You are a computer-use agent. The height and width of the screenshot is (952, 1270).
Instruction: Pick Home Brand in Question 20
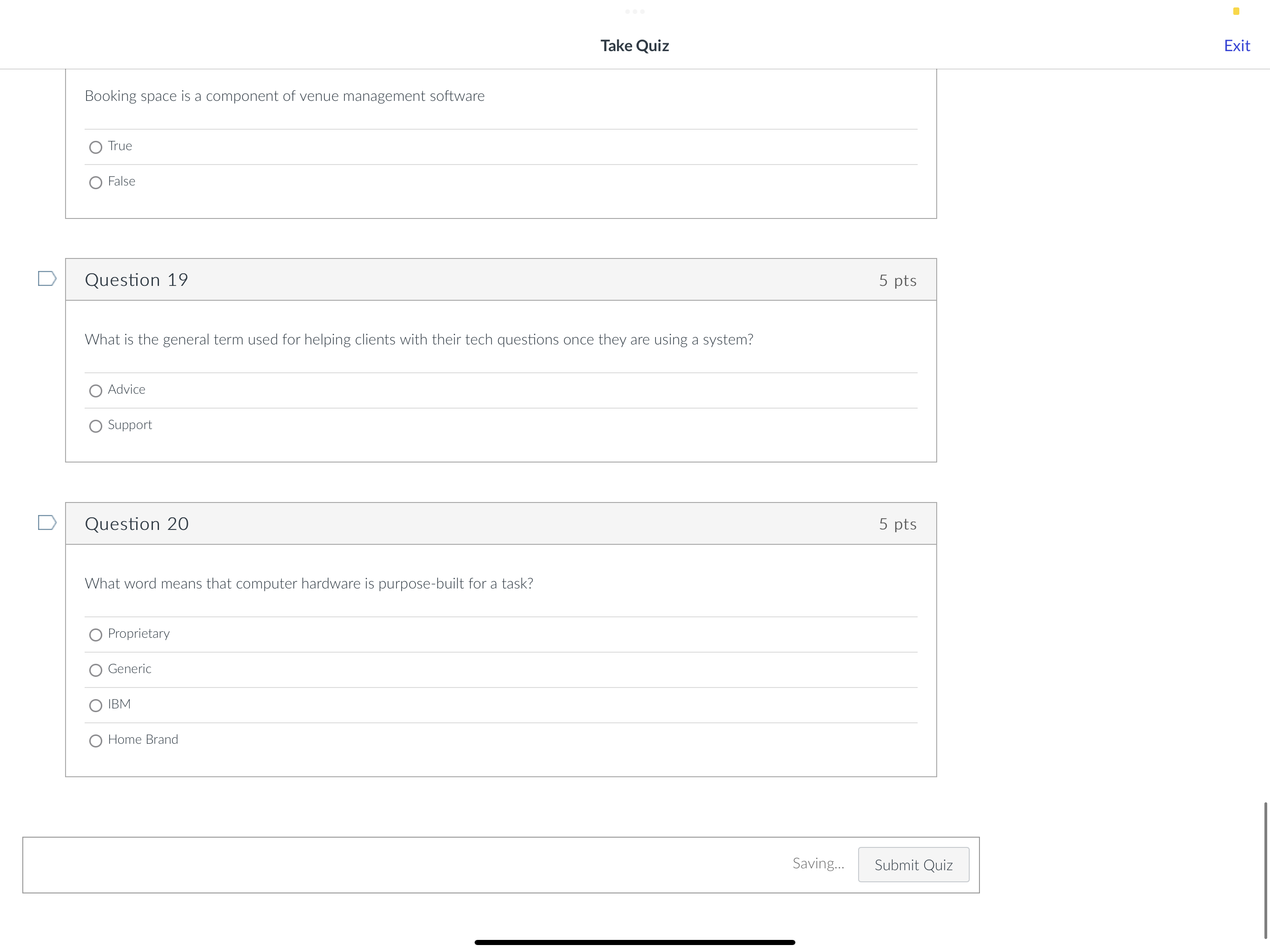[x=95, y=740]
